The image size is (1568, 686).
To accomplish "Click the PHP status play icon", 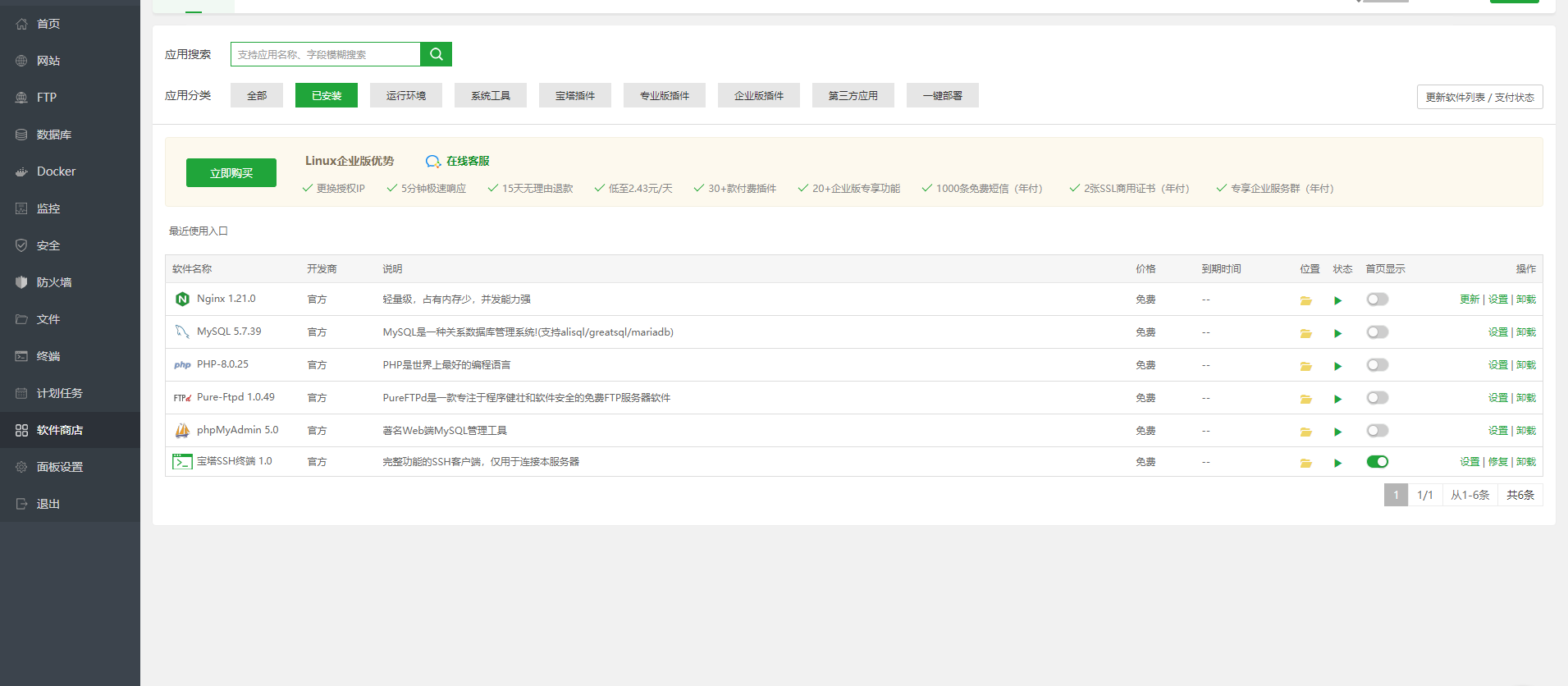I will tap(1338, 366).
